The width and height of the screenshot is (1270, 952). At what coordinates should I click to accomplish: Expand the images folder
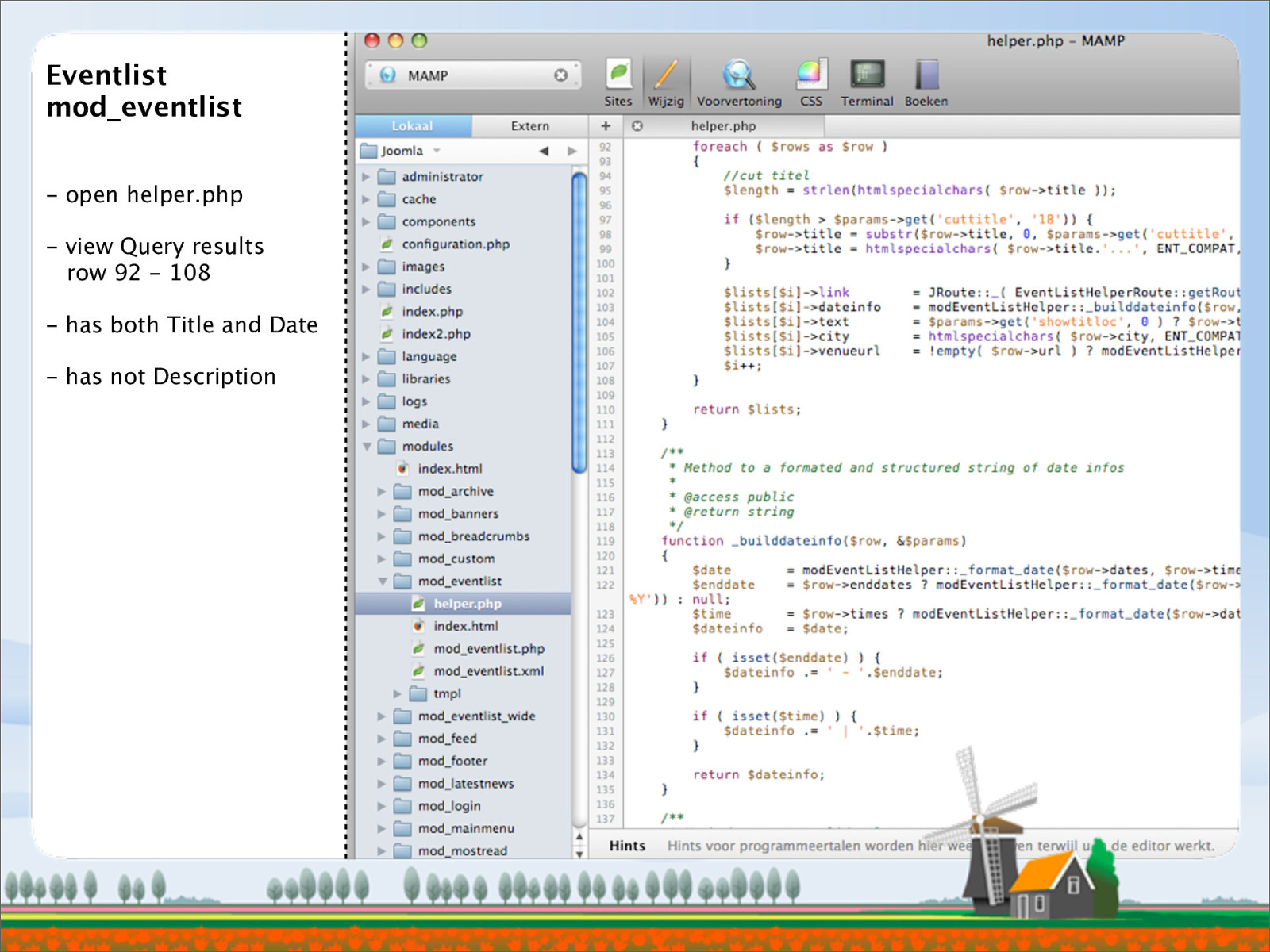coord(366,267)
